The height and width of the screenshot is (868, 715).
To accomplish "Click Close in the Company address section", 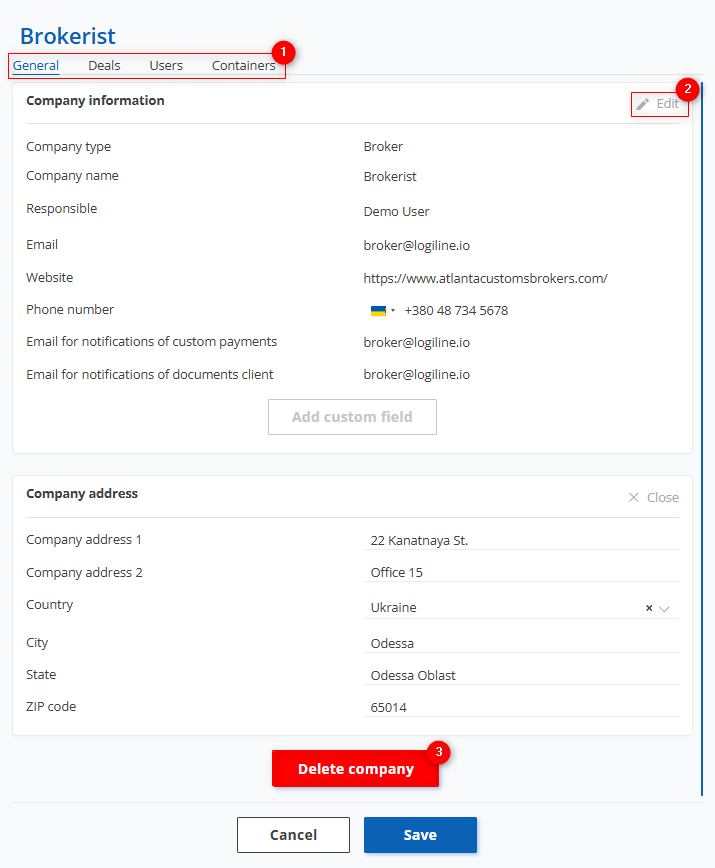I will coord(663,497).
